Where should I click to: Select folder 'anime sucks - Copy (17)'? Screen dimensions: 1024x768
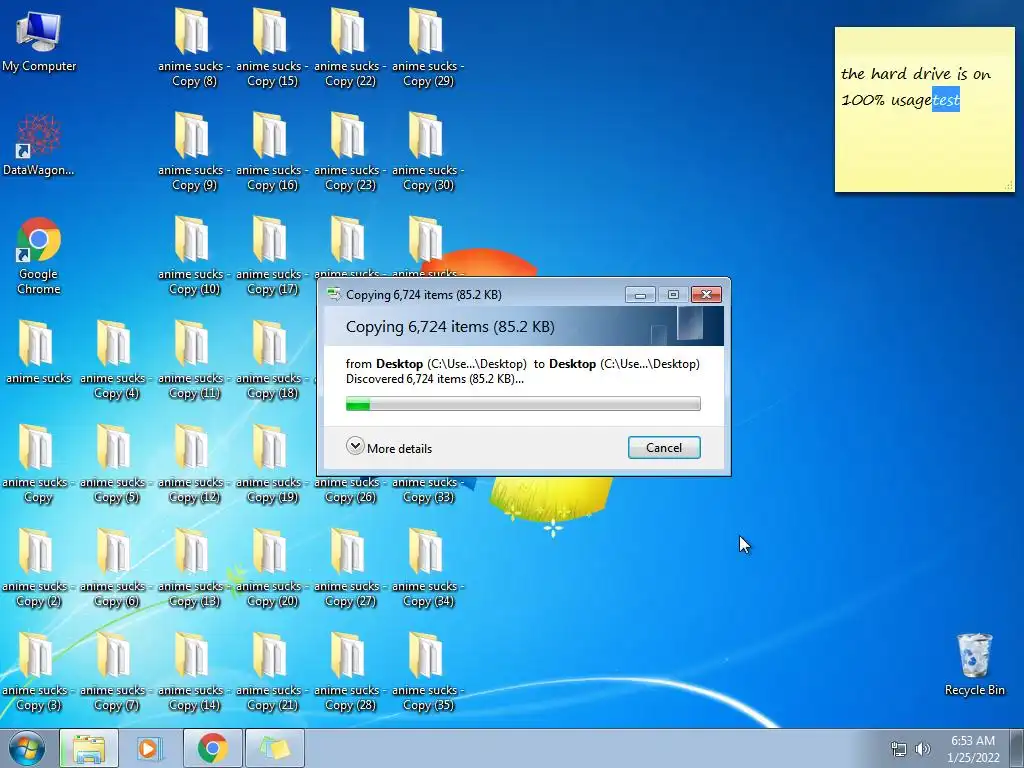point(272,255)
